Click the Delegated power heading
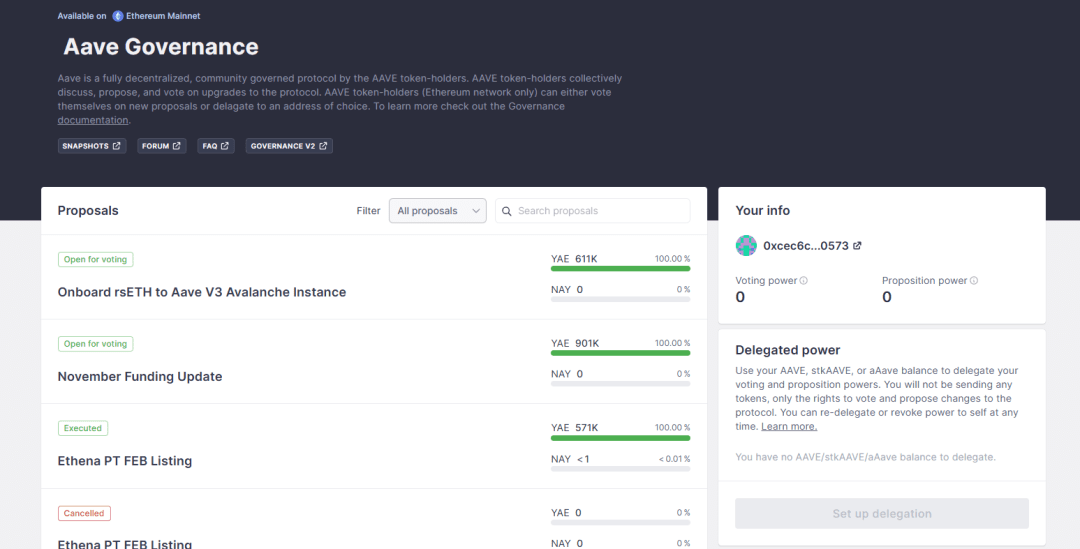1080x549 pixels. tap(787, 350)
